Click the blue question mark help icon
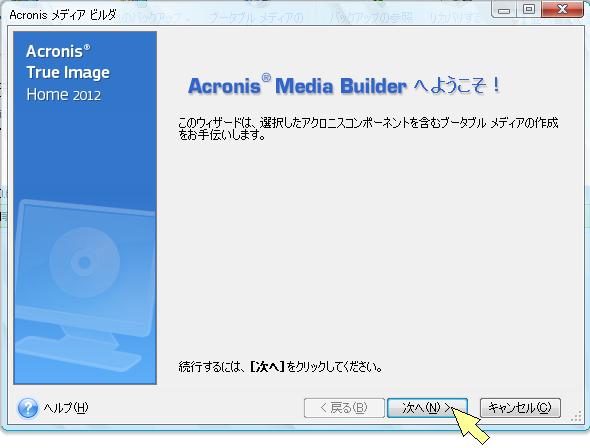This screenshot has width=590, height=448. coord(27,408)
